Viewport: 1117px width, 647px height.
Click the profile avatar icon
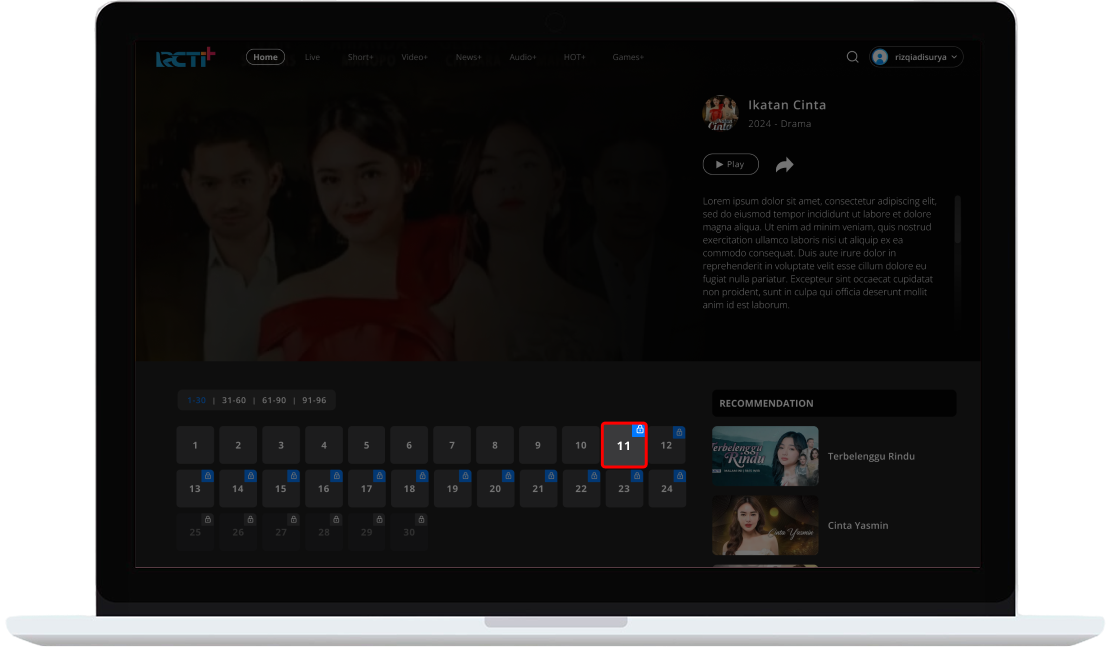tap(879, 57)
